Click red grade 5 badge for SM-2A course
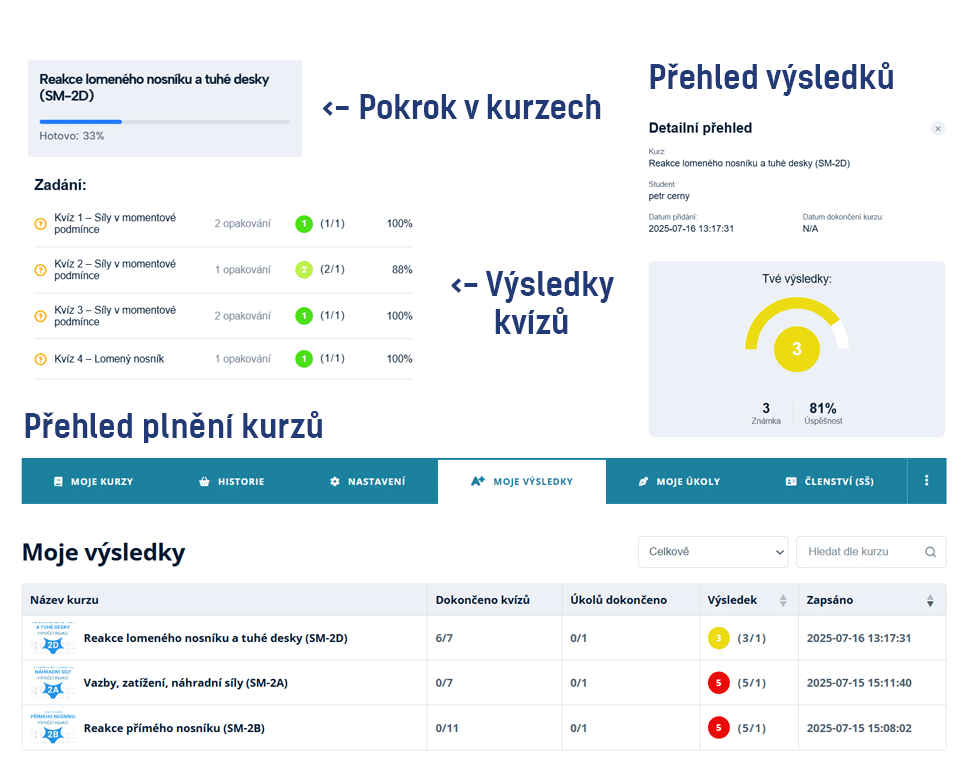This screenshot has width=980, height=780. click(718, 683)
